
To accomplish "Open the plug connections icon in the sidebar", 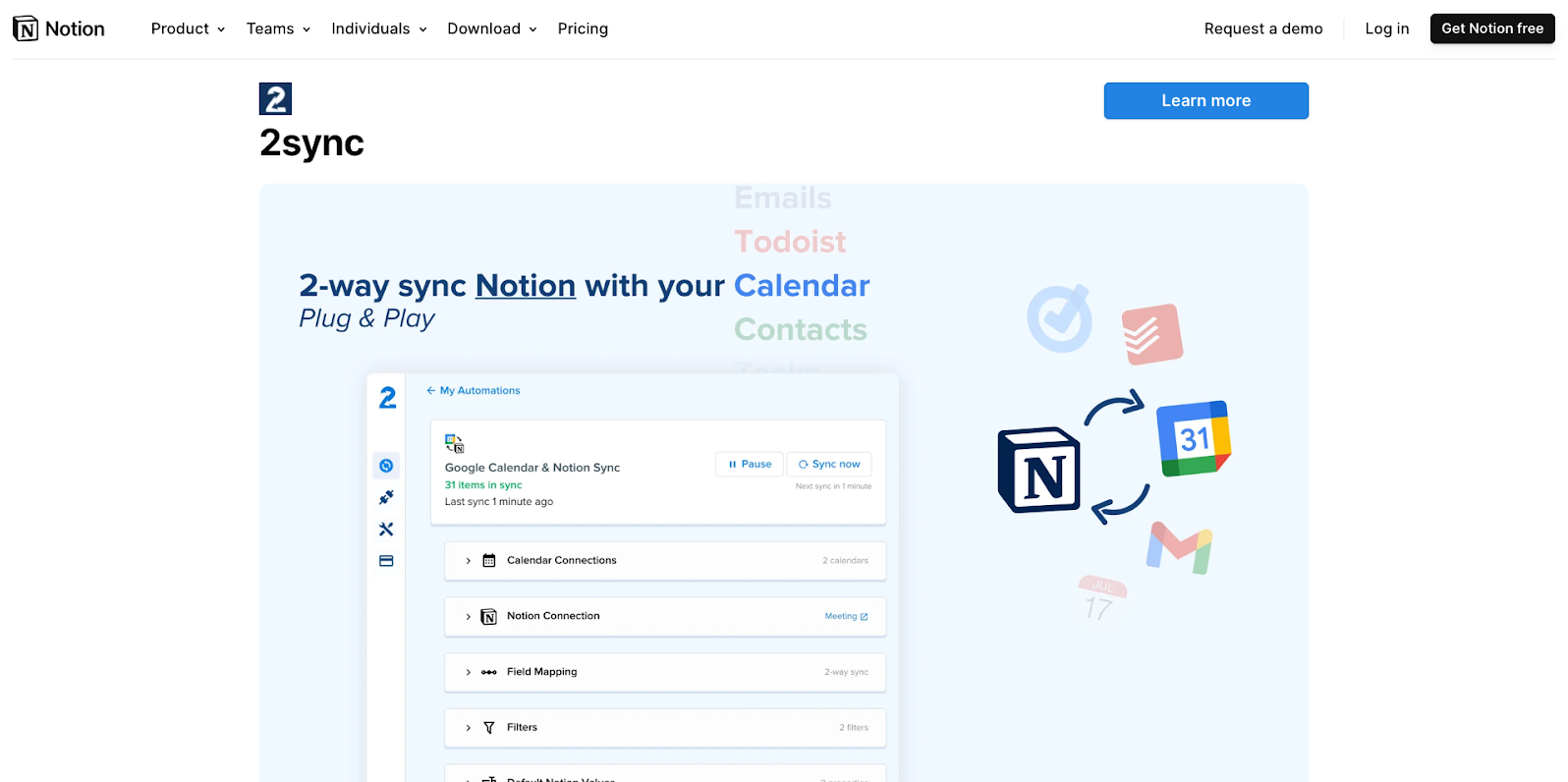I will 386,497.
